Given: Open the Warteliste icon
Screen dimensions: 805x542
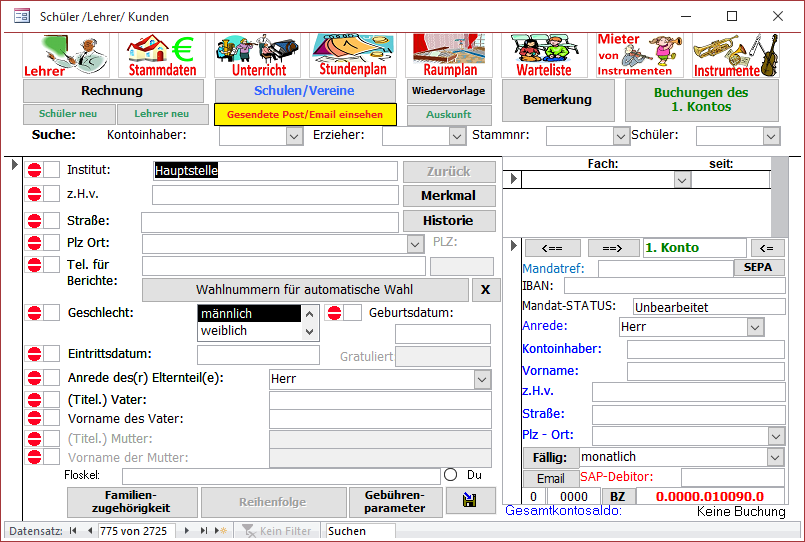Looking at the screenshot, I should click(543, 55).
